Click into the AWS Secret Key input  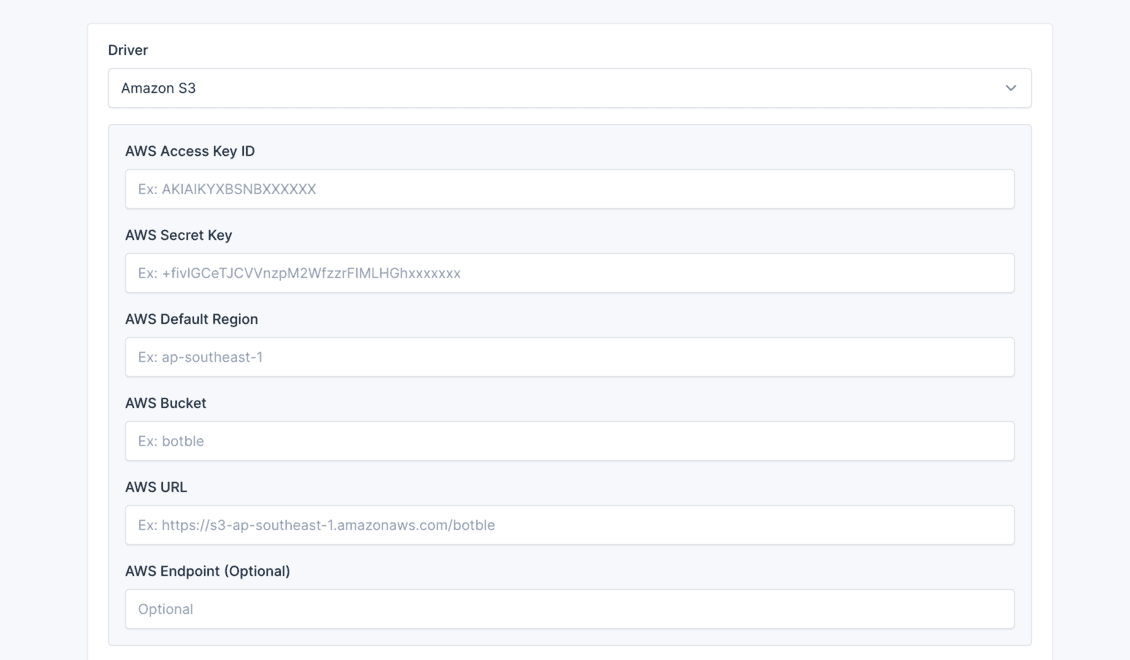[x=569, y=273]
